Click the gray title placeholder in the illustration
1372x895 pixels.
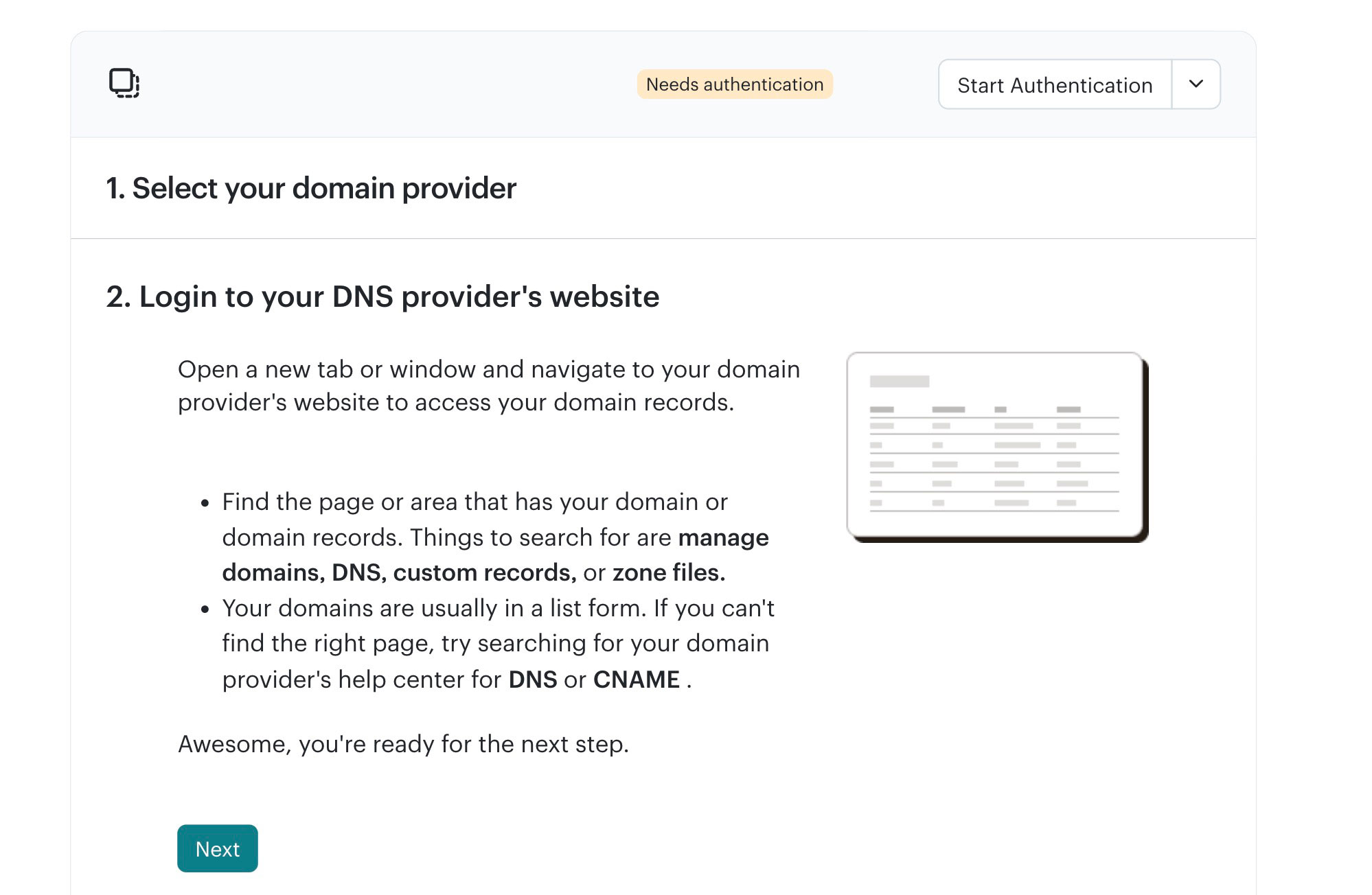(x=899, y=382)
